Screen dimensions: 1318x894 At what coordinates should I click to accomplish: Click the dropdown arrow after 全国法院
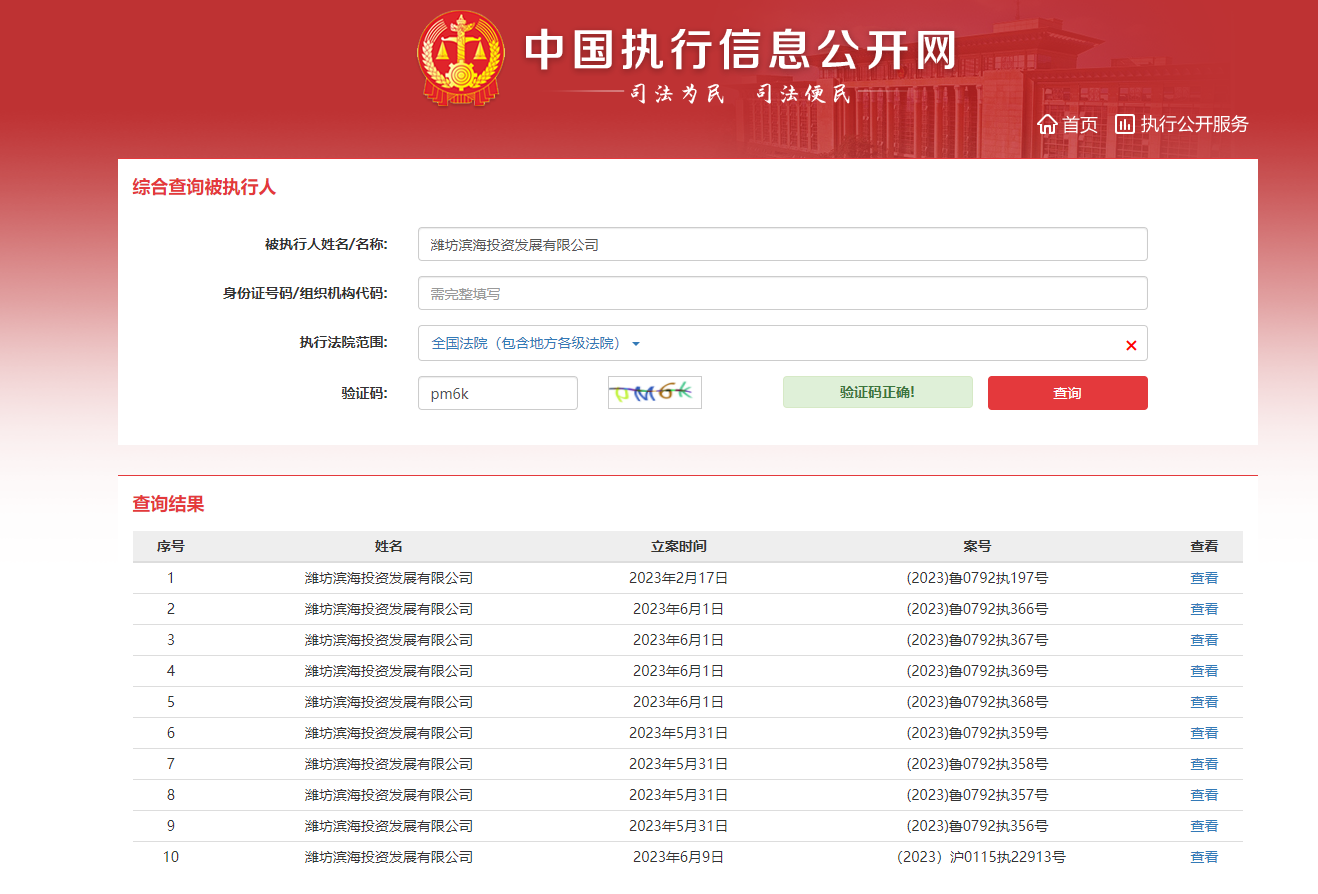point(636,344)
